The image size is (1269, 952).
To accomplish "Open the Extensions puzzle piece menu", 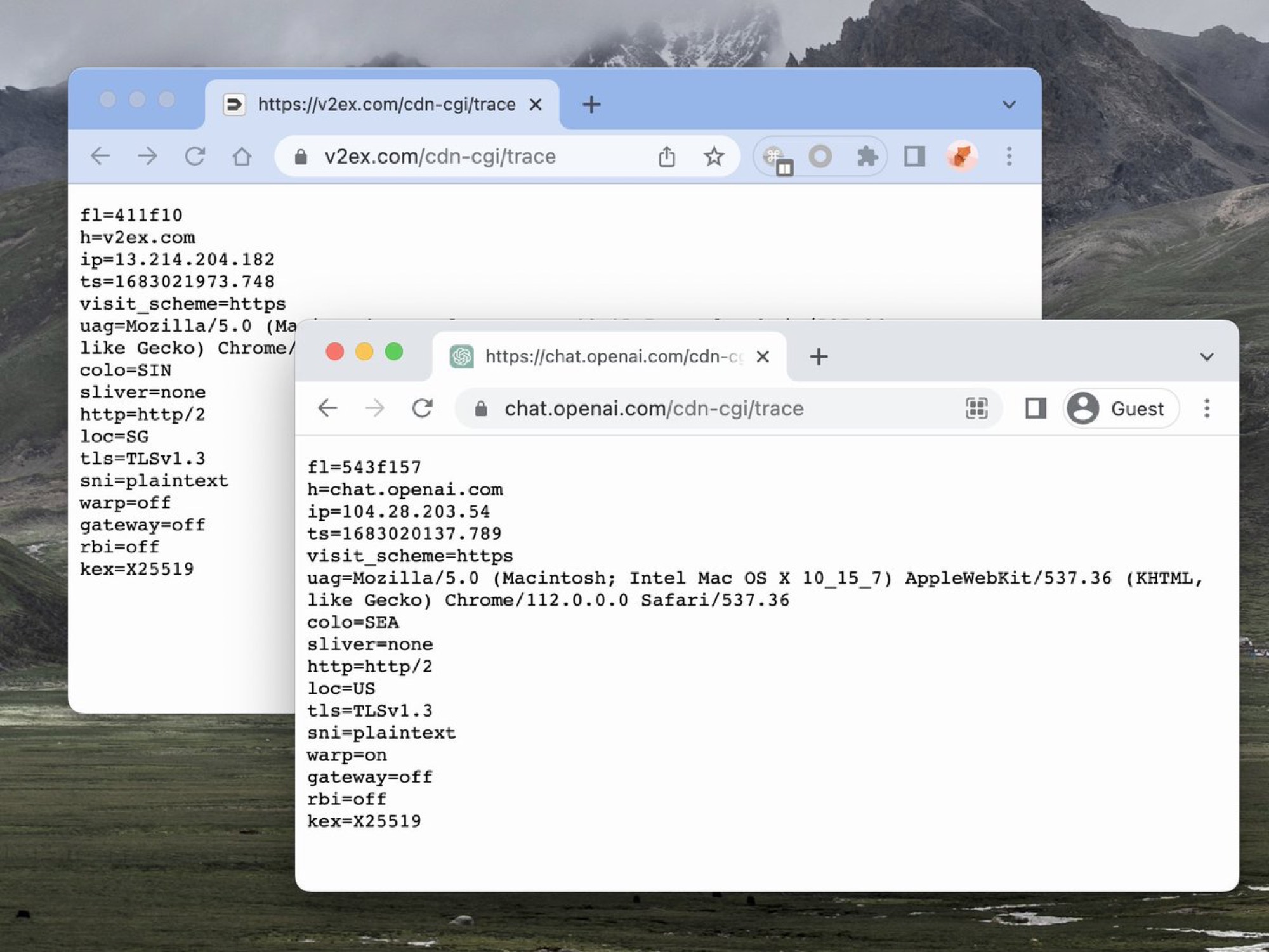I will coord(867,156).
